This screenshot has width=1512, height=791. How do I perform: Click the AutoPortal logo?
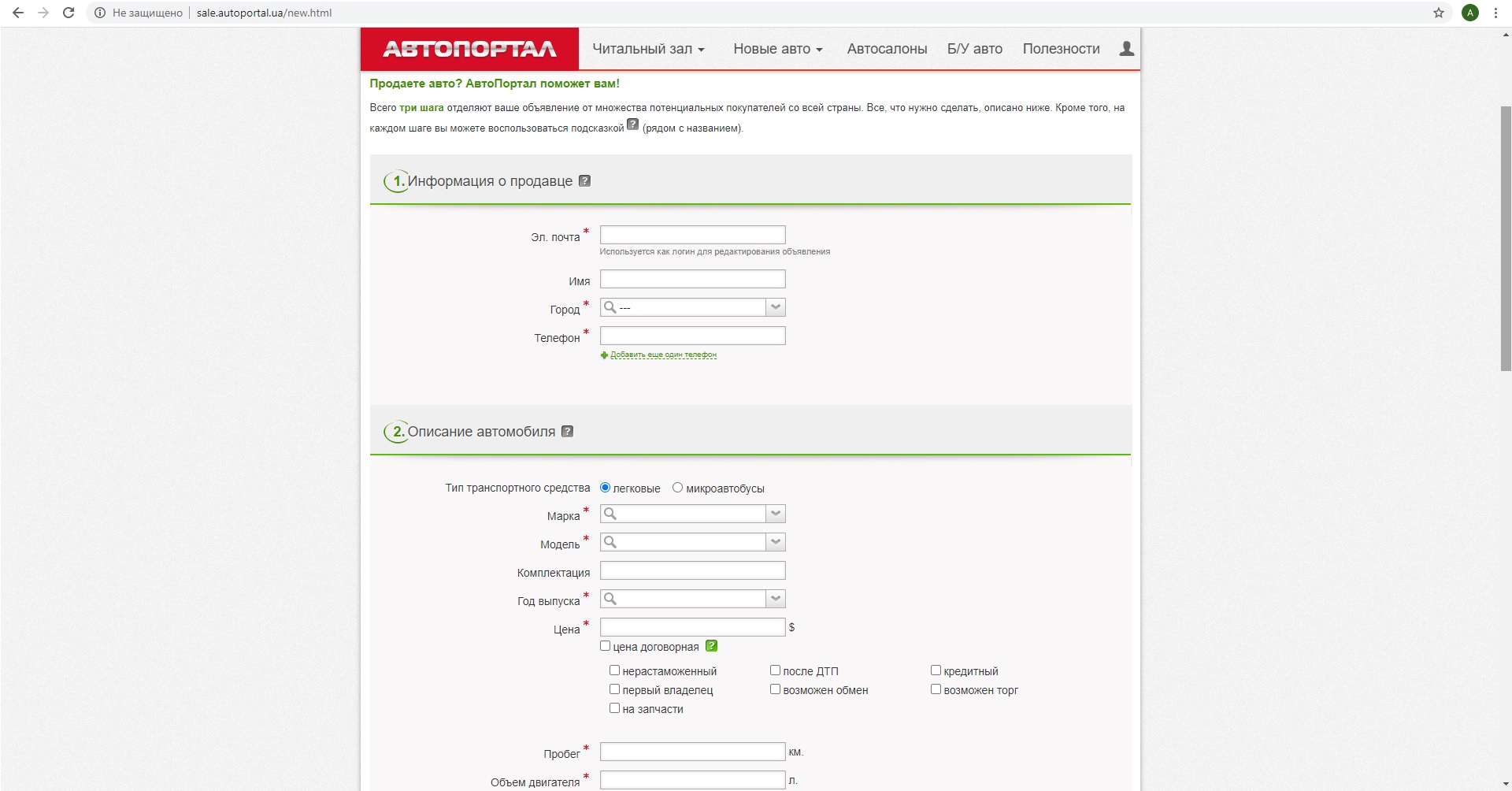pos(469,49)
